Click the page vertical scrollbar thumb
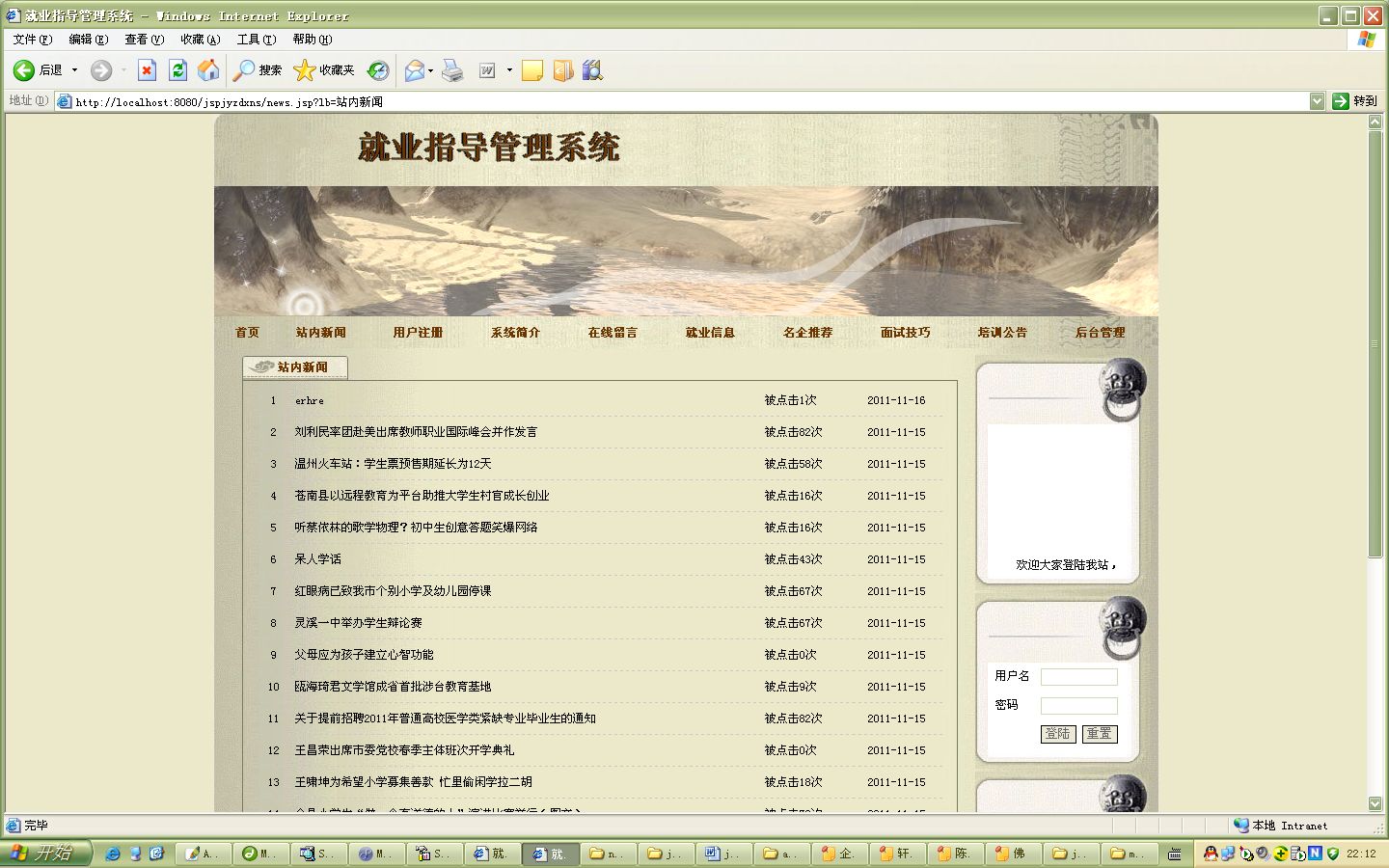The width and height of the screenshot is (1389, 868). [1375, 343]
